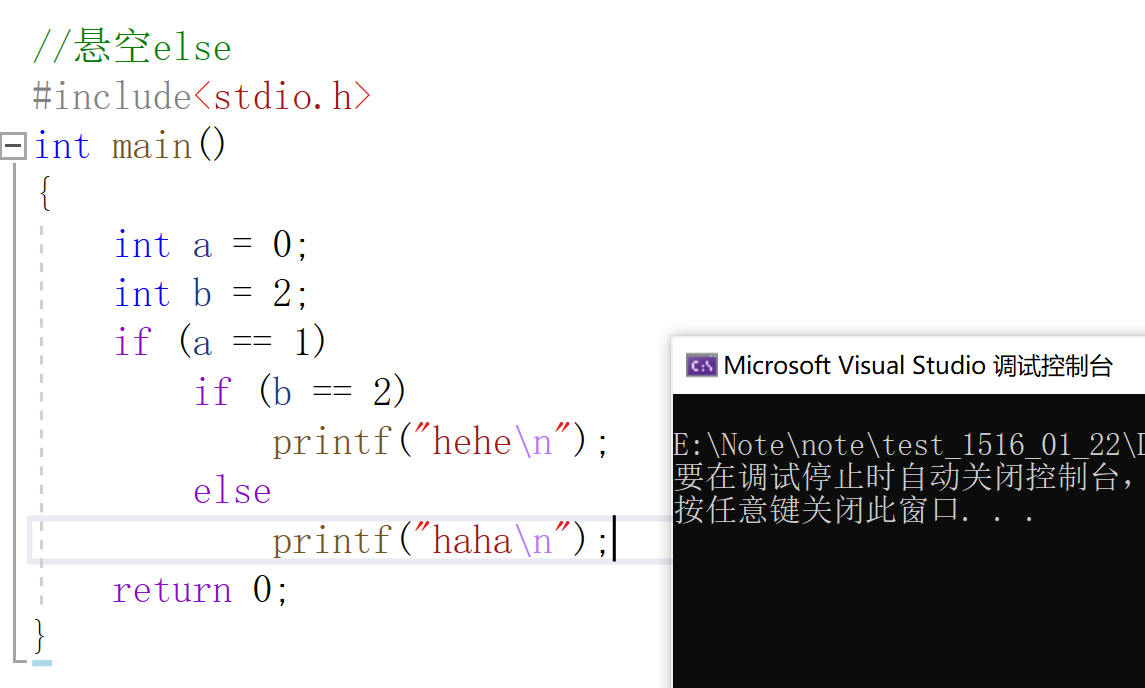Select the if (a == 1) condition line
This screenshot has width=1145, height=688.
pyautogui.click(x=220, y=341)
